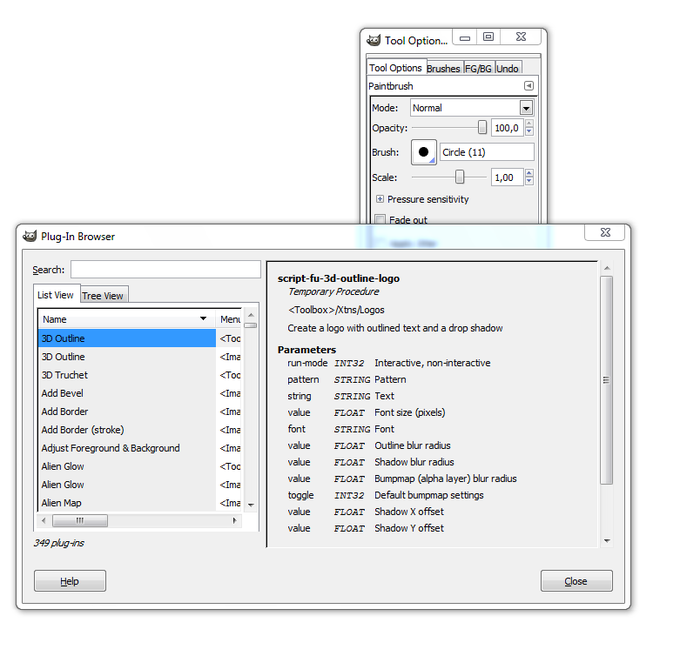This screenshot has width=680, height=656.
Task: Select the Tool Options tab
Action: click(396, 68)
